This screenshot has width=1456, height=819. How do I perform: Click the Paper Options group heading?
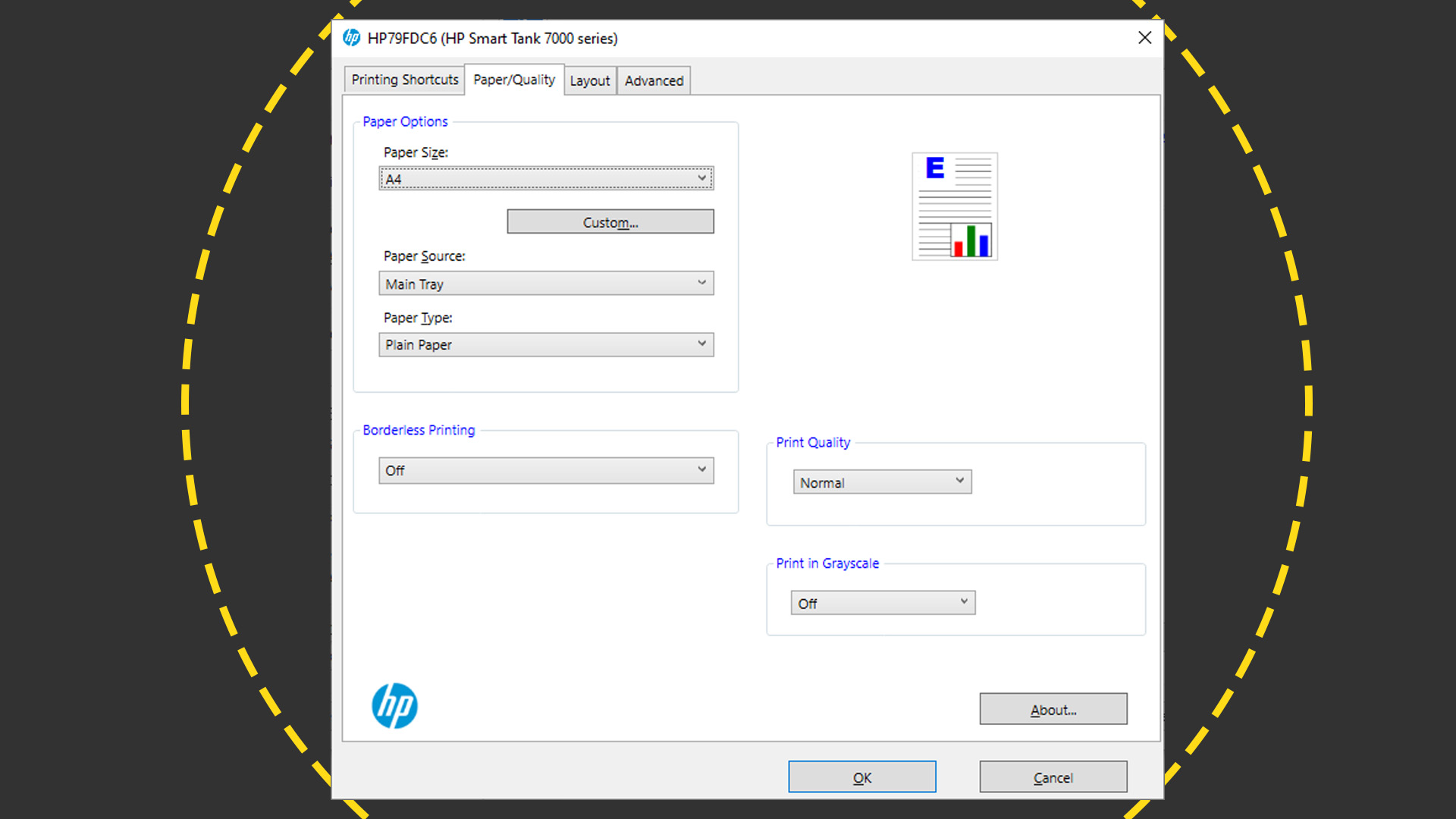[405, 121]
